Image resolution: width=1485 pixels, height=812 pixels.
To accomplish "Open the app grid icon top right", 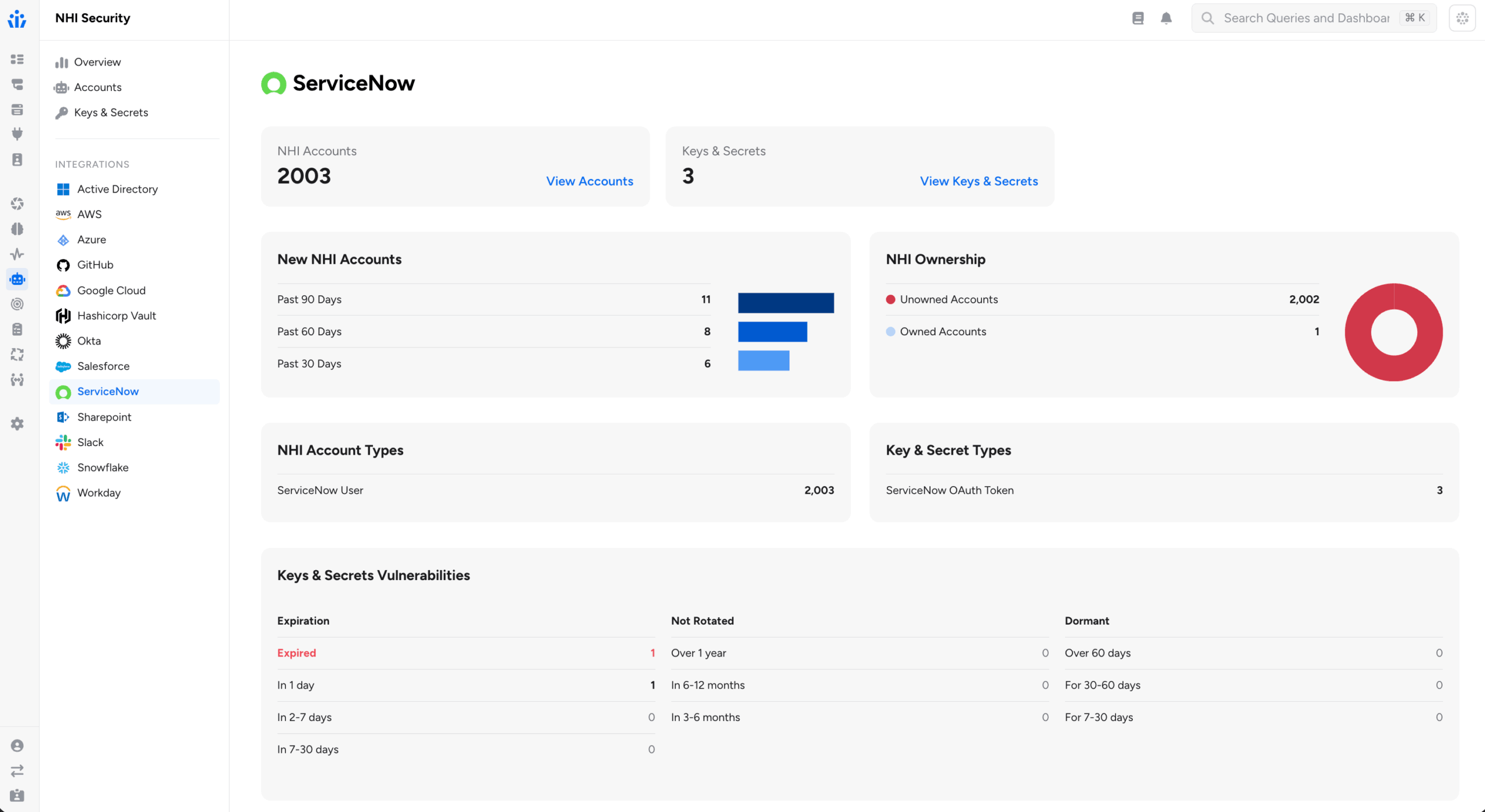I will 1462,18.
